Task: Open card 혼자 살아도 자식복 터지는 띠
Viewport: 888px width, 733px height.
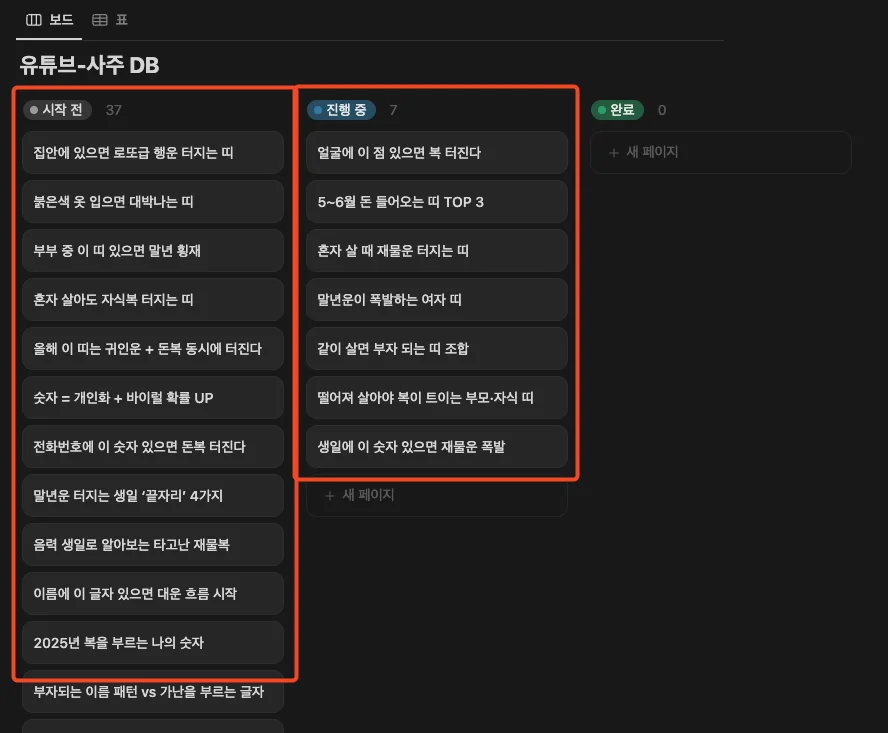Action: point(153,300)
